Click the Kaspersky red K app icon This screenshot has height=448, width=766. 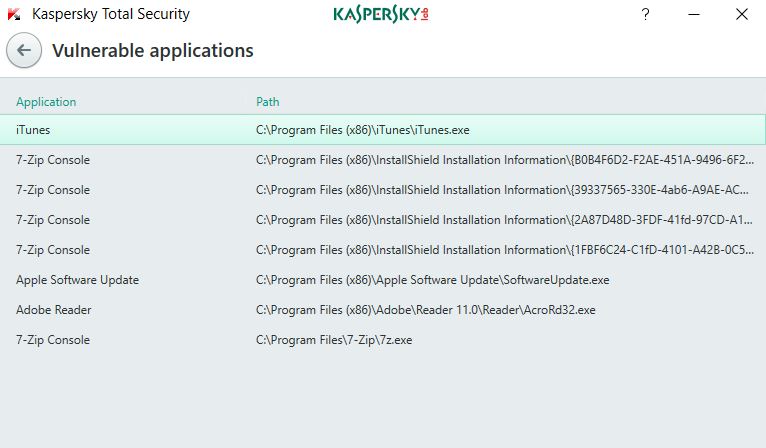(14, 14)
